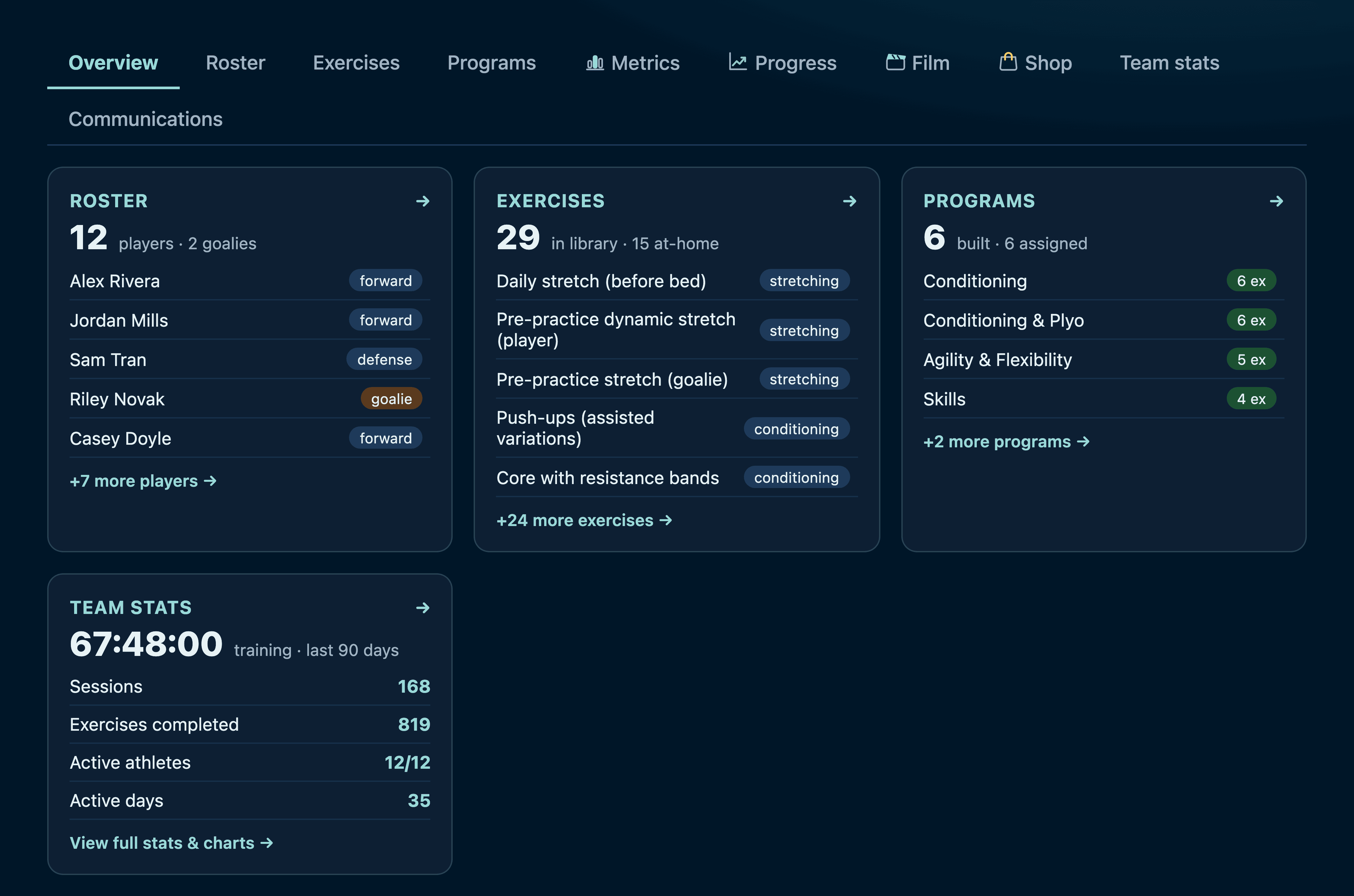This screenshot has width=1354, height=896.
Task: Open the Progress tab label
Action: coord(796,63)
